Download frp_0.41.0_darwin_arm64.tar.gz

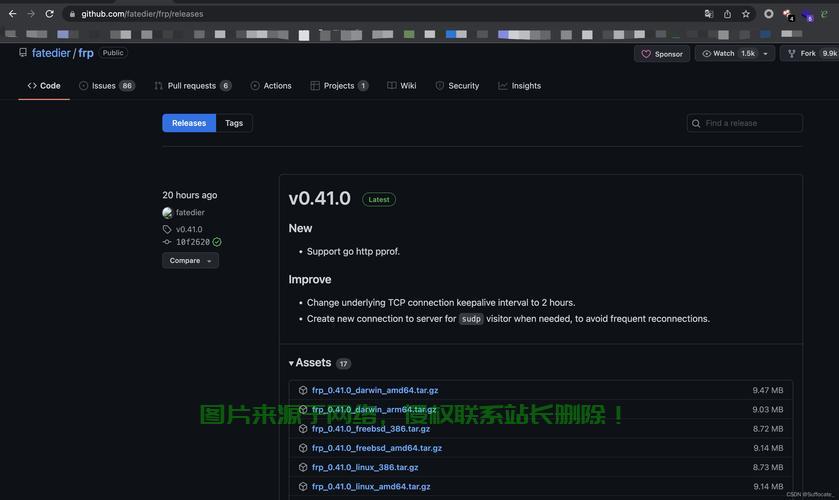coord(374,410)
